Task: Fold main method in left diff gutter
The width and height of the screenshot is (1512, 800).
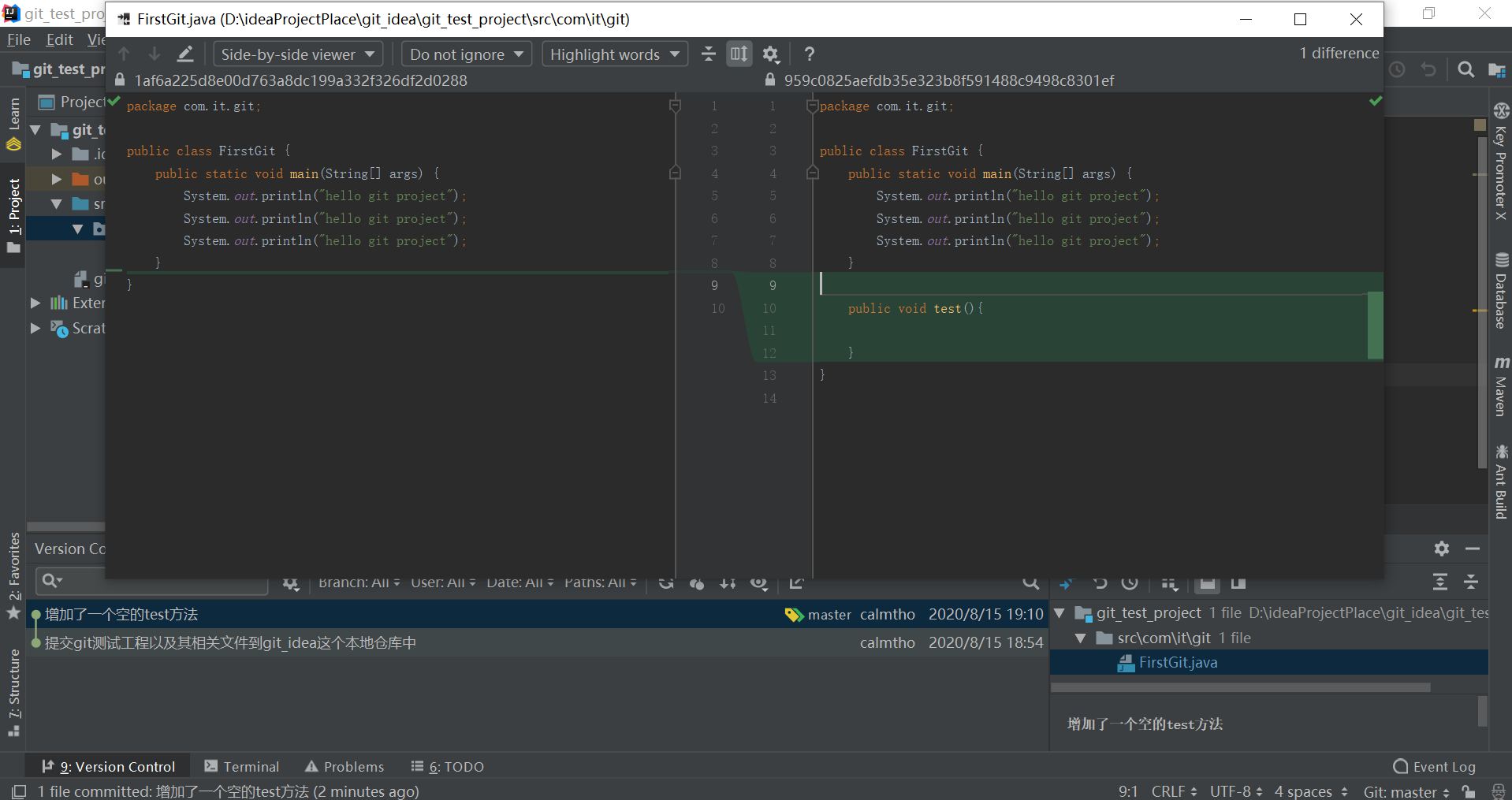Action: [x=675, y=173]
